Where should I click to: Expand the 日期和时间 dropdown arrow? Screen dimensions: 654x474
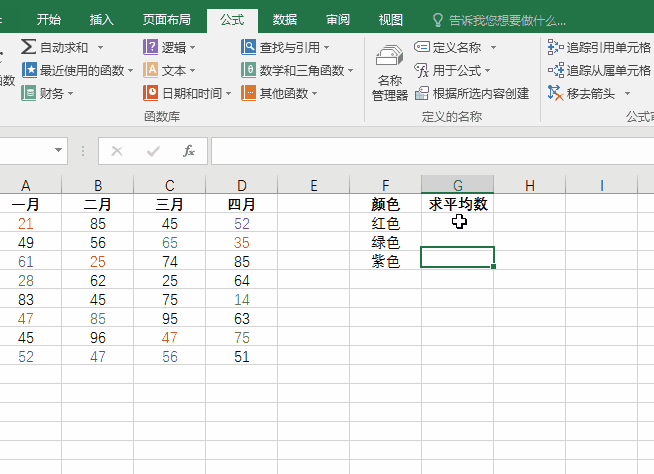(228, 93)
